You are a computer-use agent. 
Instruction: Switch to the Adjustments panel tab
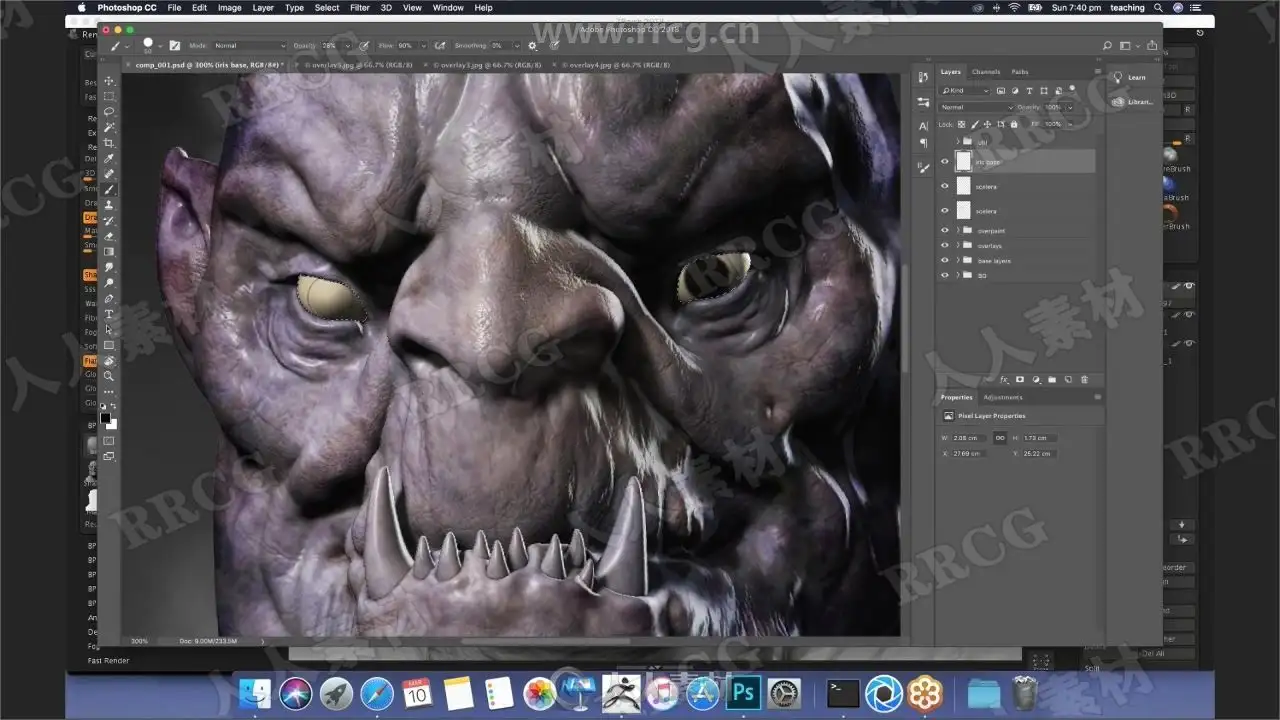tap(1002, 397)
